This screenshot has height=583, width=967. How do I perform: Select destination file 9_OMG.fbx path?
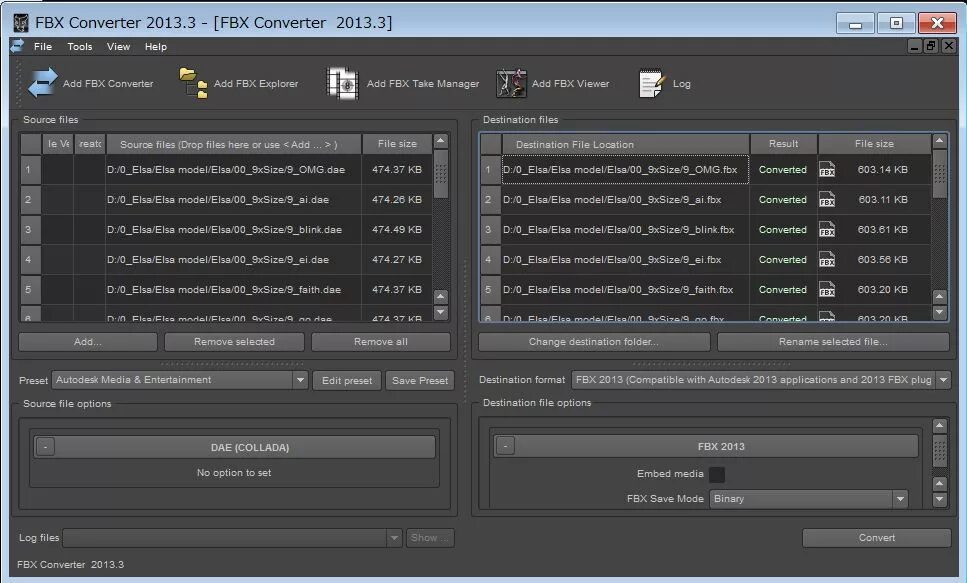(625, 170)
